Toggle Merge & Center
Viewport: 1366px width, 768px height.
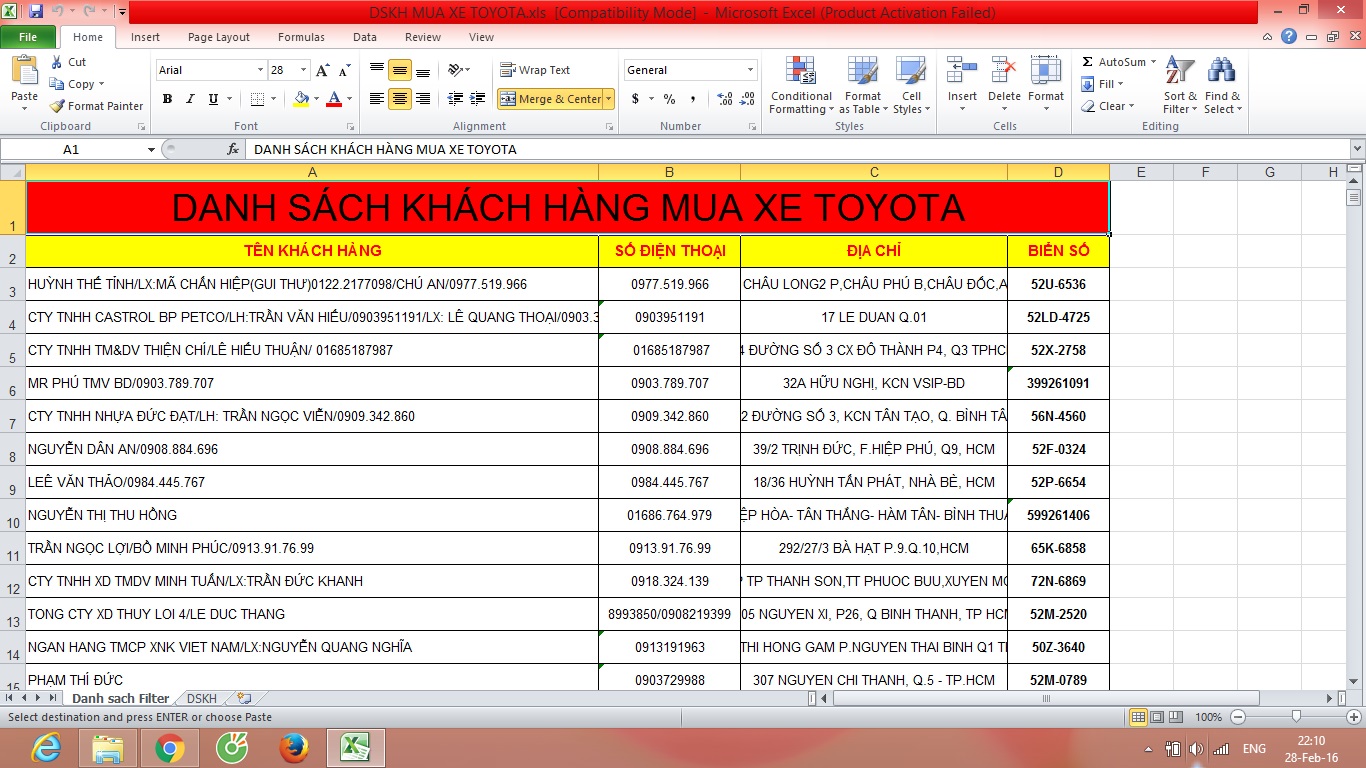[551, 99]
